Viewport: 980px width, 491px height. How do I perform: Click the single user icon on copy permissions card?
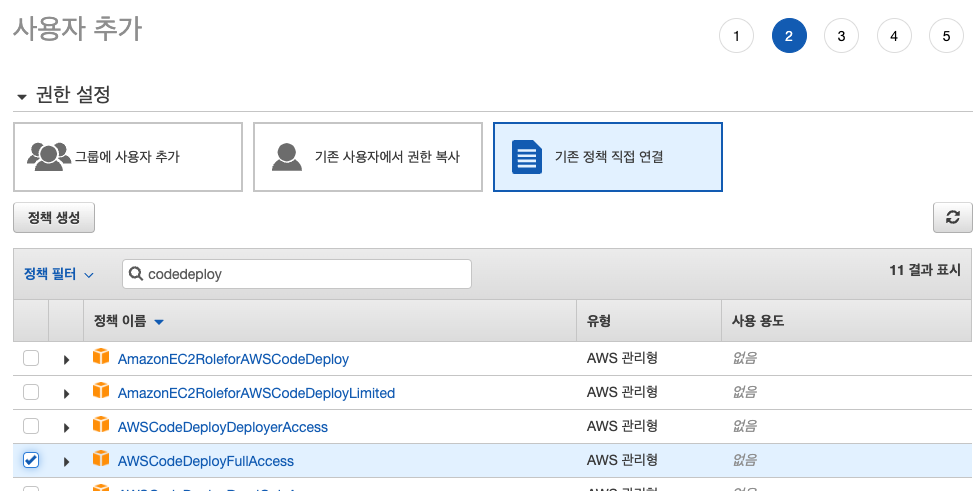pyautogui.click(x=287, y=157)
